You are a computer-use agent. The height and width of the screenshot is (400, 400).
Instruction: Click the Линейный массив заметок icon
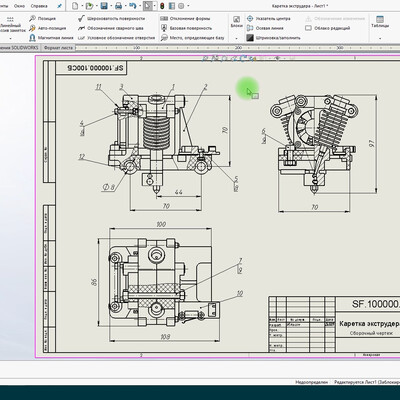pyautogui.click(x=10, y=19)
